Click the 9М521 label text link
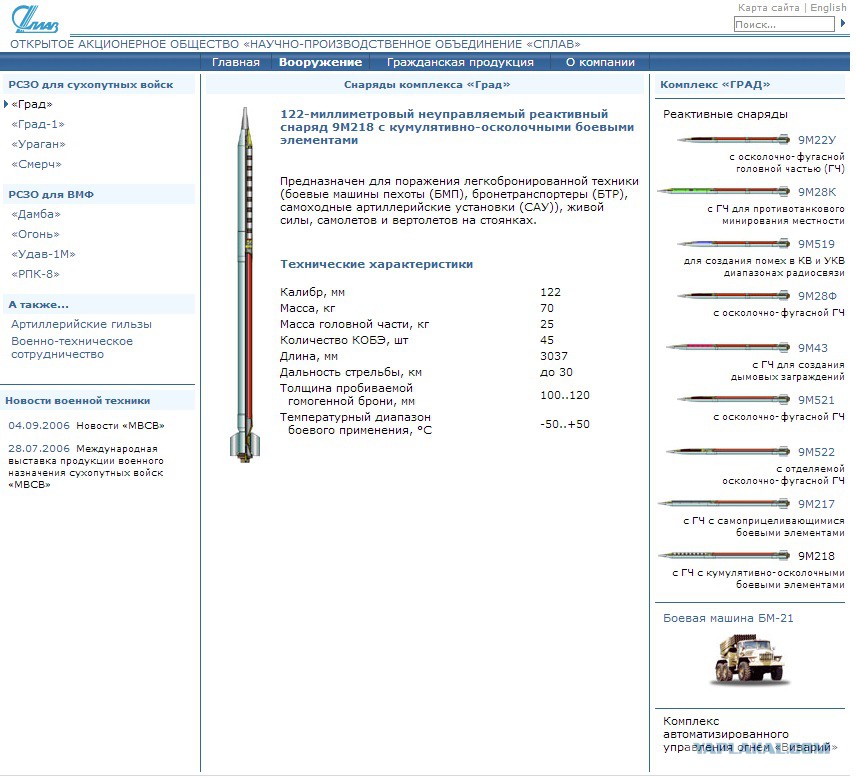 tap(816, 400)
